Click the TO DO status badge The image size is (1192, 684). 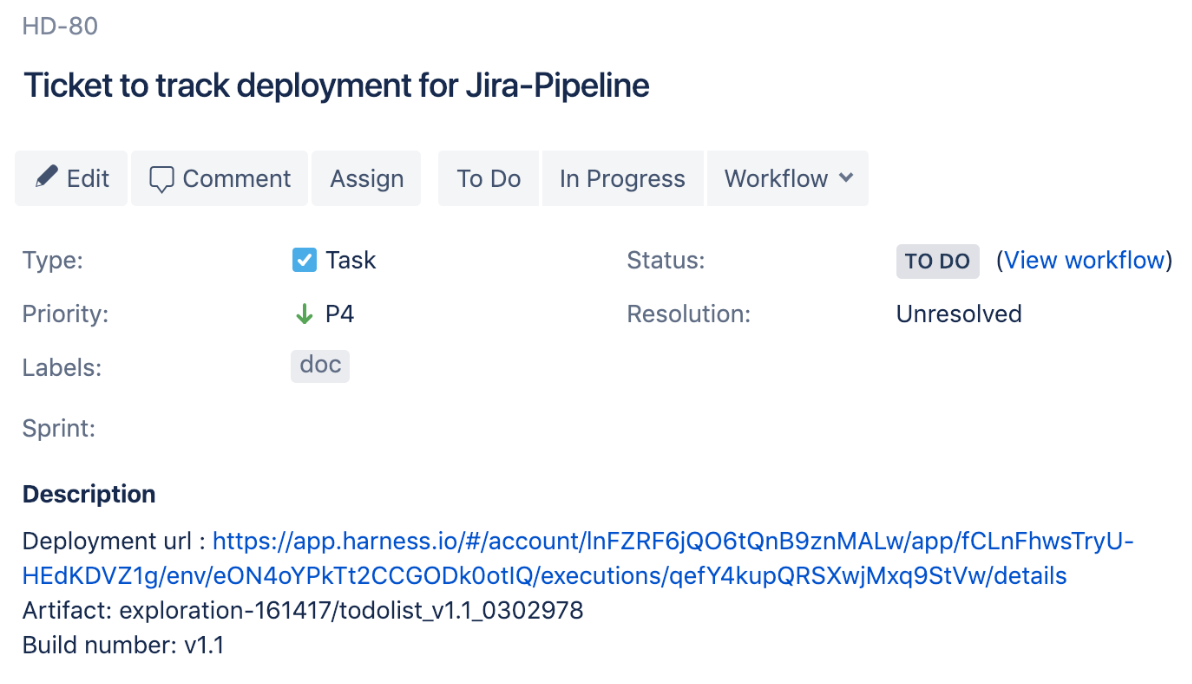tap(937, 261)
